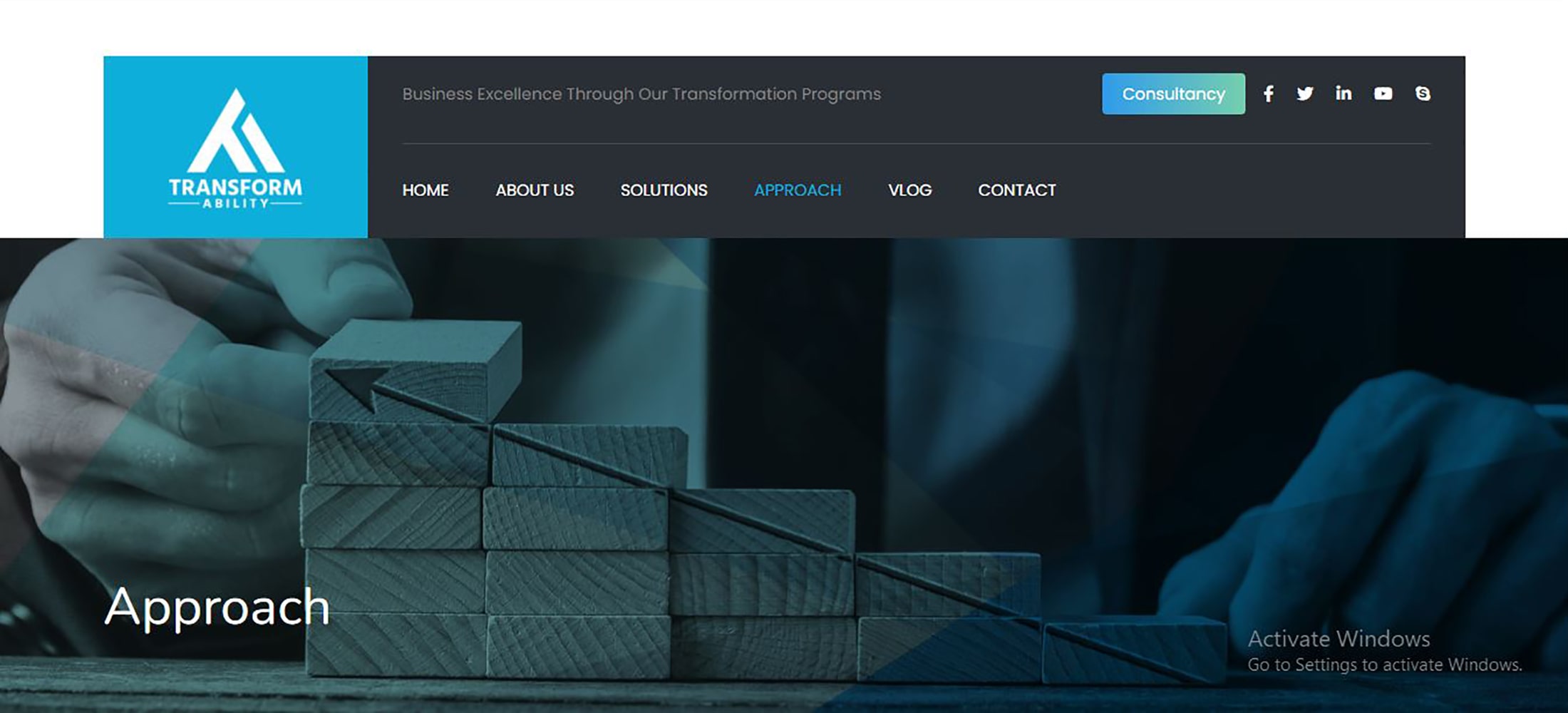Screen dimensions: 1568x713
Task: Open the Facebook social link
Action: coord(1269,94)
